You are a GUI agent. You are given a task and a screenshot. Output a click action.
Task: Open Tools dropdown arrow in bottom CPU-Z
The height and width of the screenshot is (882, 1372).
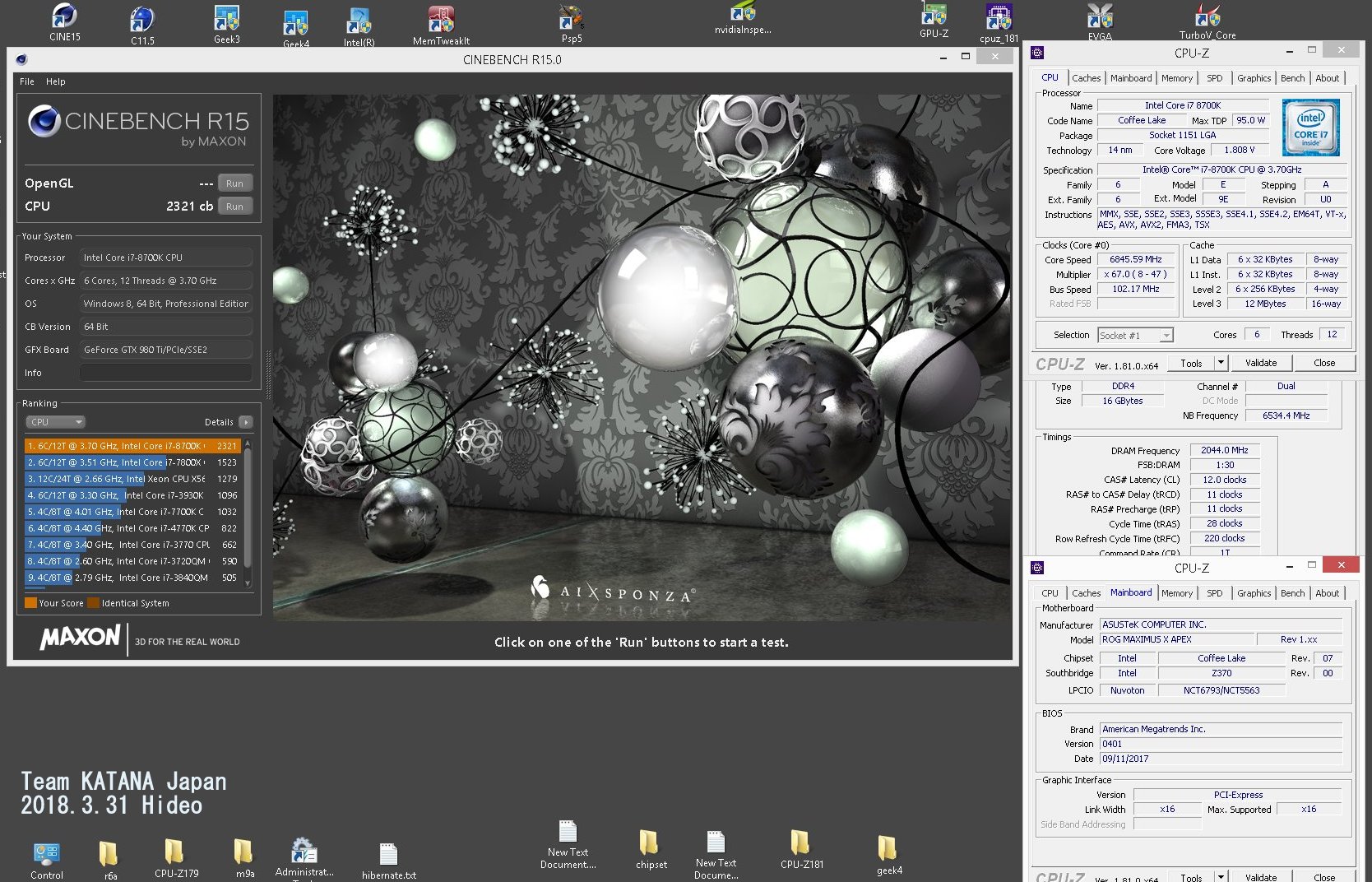(x=1221, y=877)
